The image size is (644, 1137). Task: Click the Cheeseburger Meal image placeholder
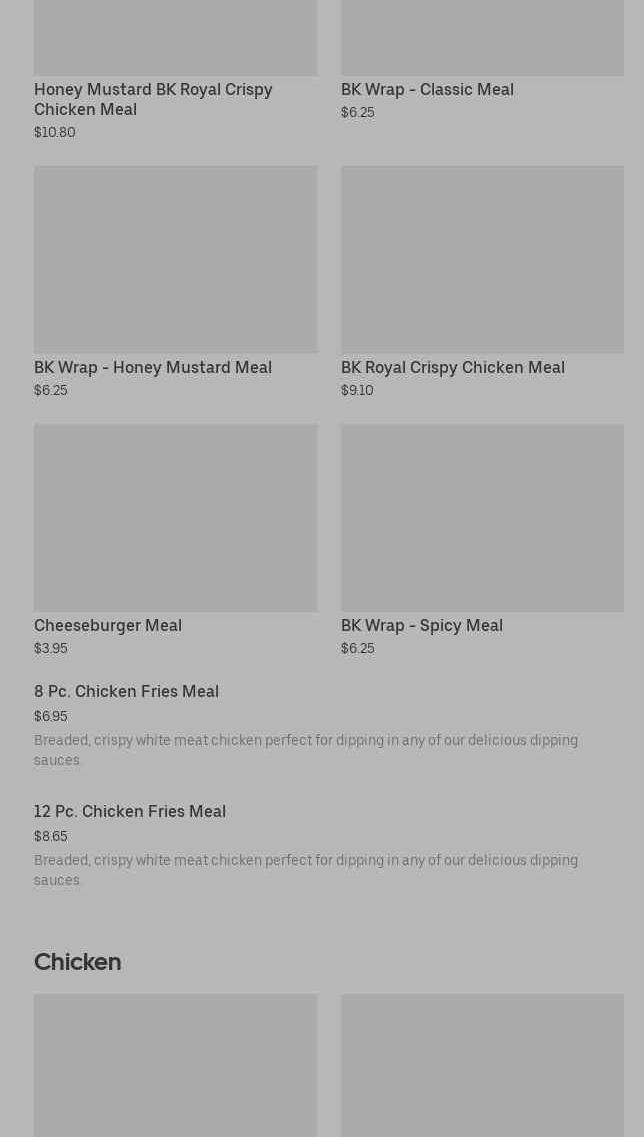pyautogui.click(x=175, y=517)
